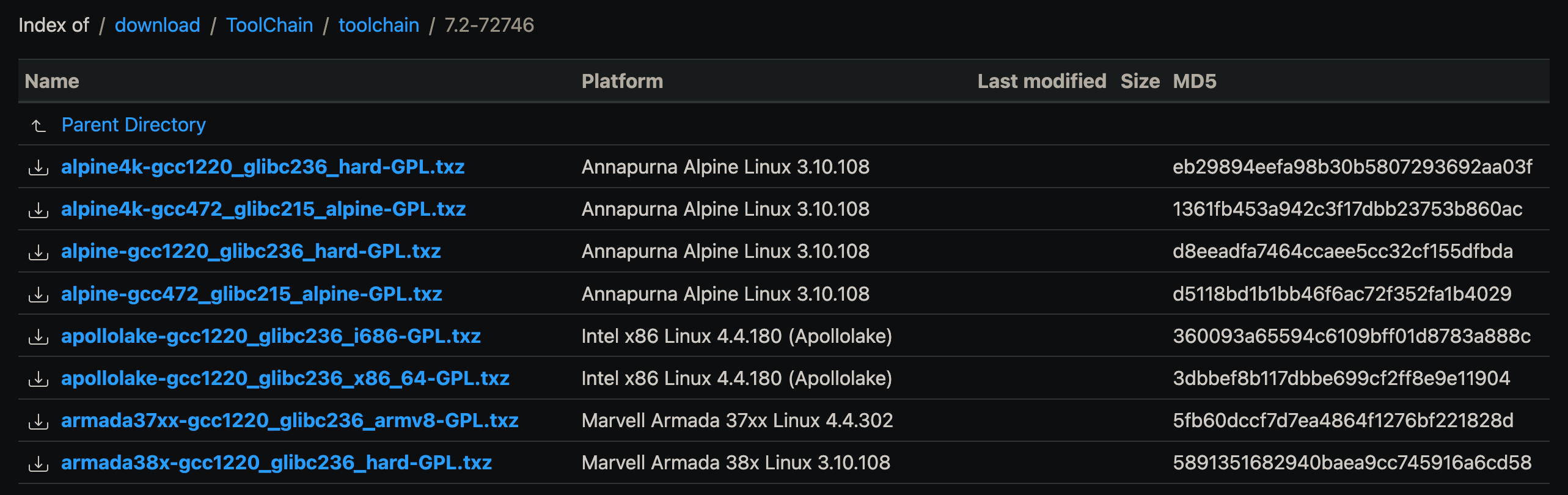The height and width of the screenshot is (495, 1568).
Task: Click download icon beside apollolake x86_64 file
Action: pos(38,379)
